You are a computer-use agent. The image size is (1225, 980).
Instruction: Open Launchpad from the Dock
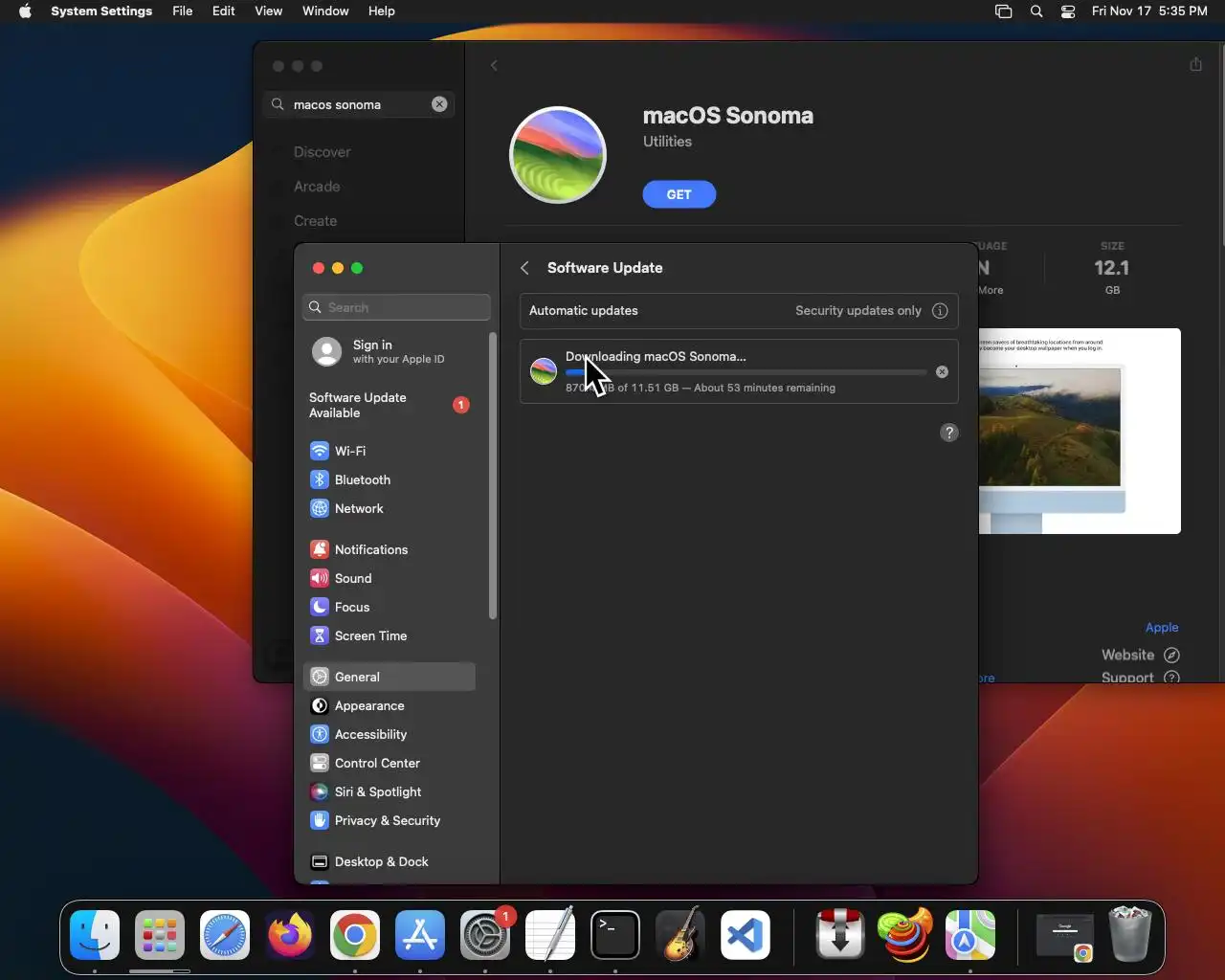160,935
